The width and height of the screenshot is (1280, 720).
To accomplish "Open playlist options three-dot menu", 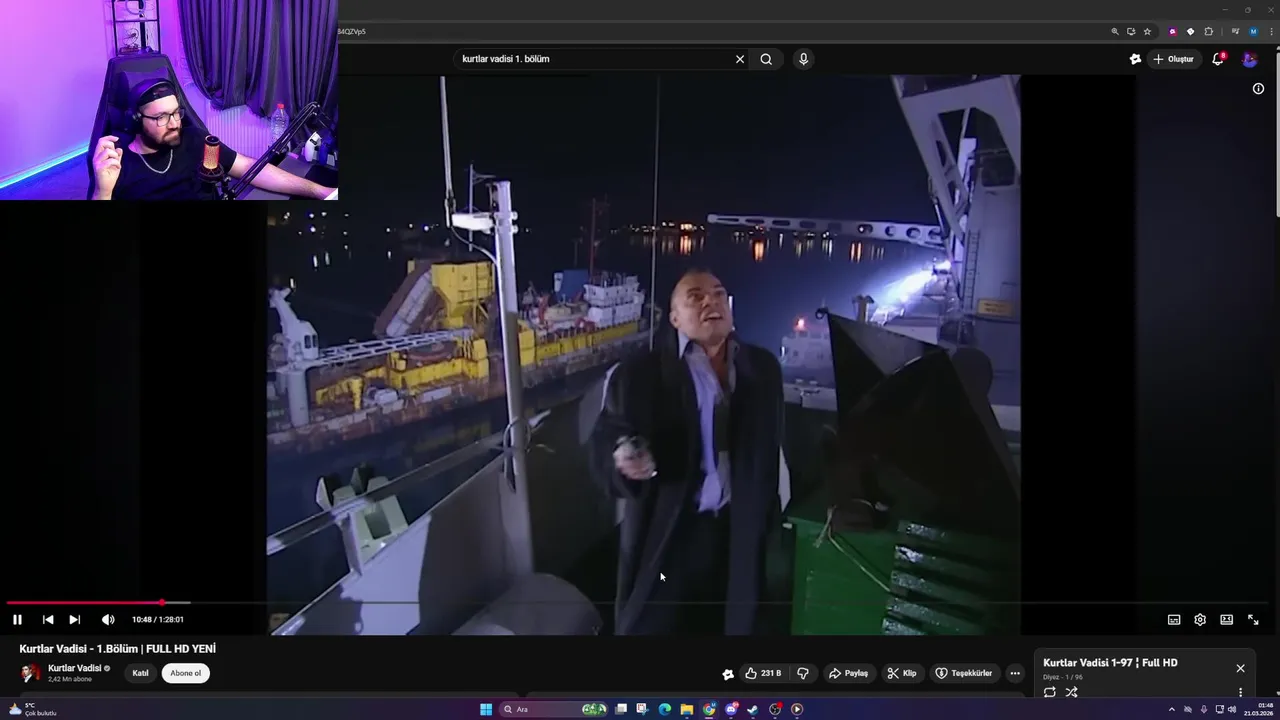I will tap(1240, 692).
